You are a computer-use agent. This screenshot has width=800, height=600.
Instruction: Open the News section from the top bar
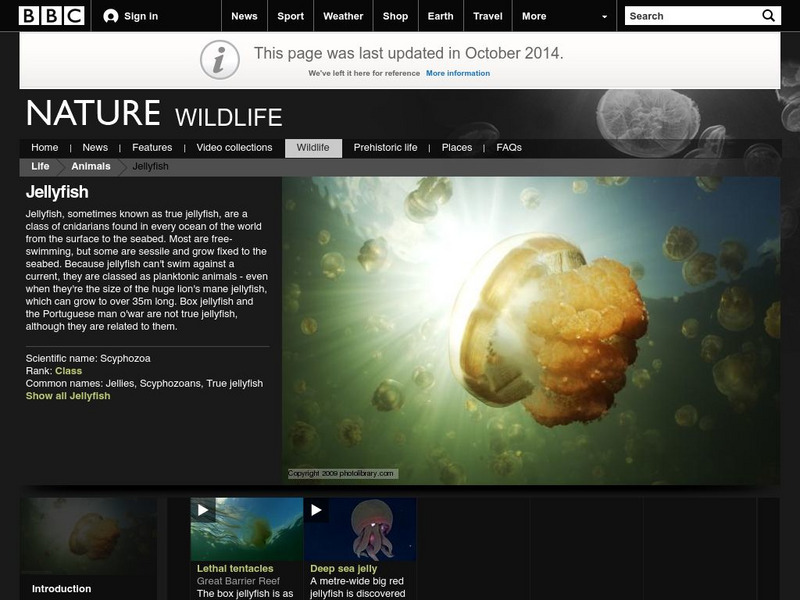[x=244, y=15]
